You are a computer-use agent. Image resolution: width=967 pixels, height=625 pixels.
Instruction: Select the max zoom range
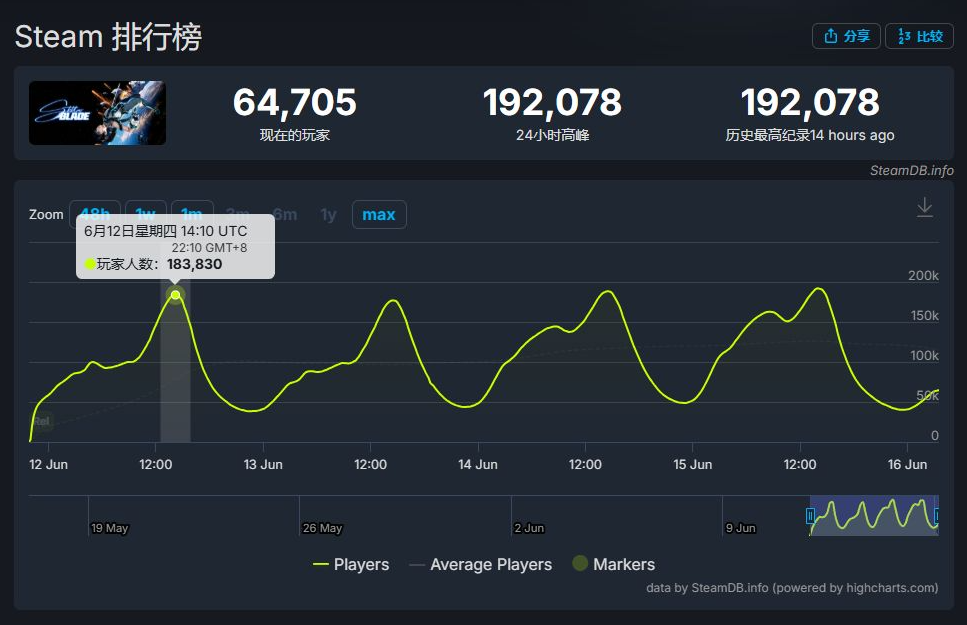point(379,215)
